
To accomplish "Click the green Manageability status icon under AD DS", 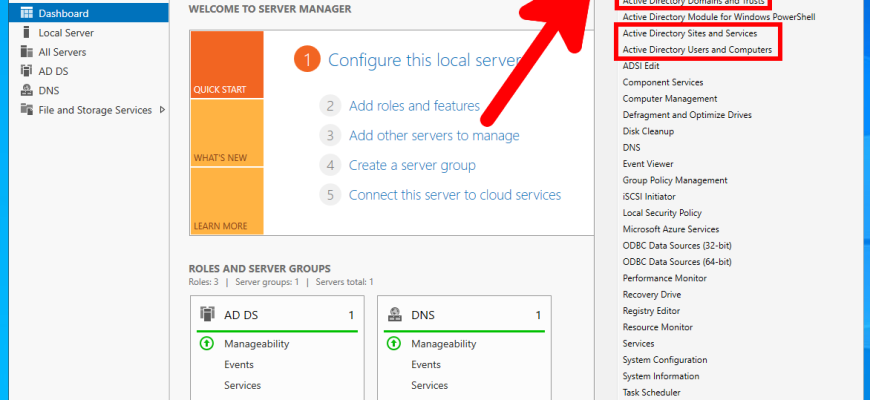I will (x=206, y=344).
